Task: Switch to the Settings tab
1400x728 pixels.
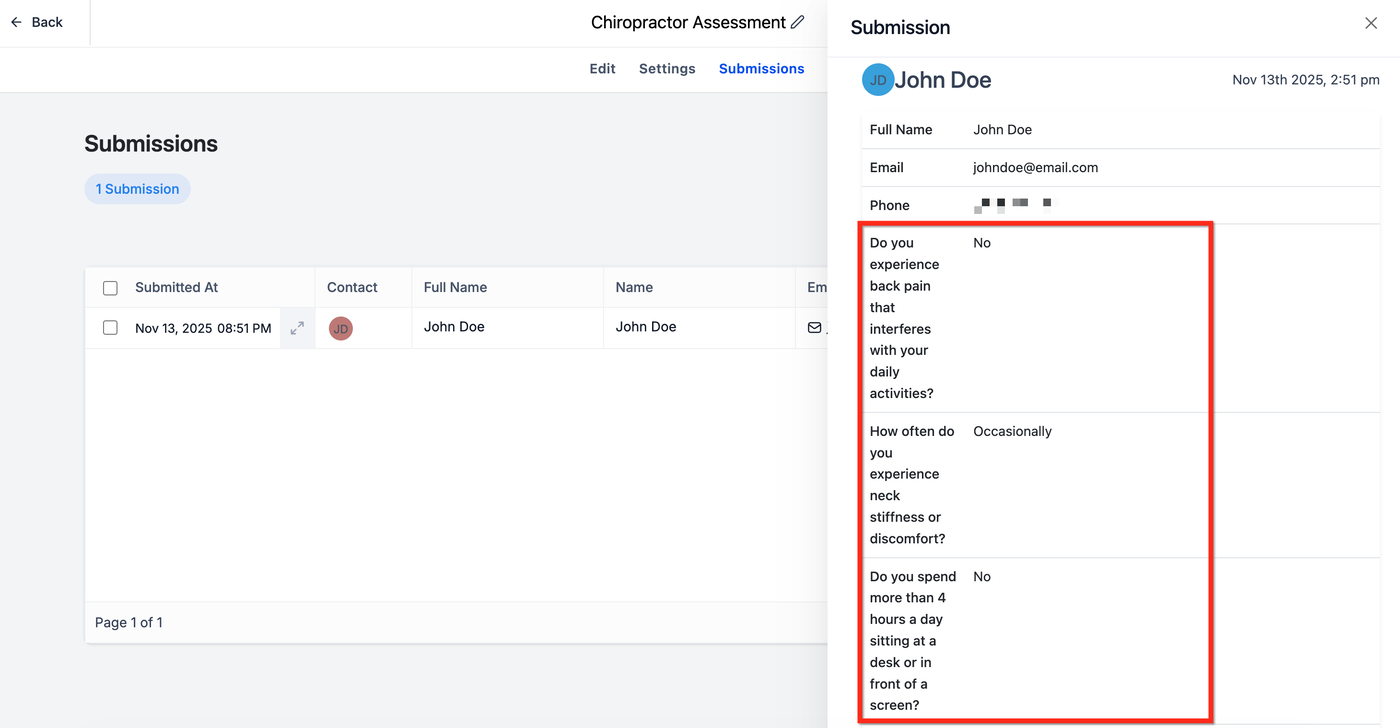Action: [667, 69]
